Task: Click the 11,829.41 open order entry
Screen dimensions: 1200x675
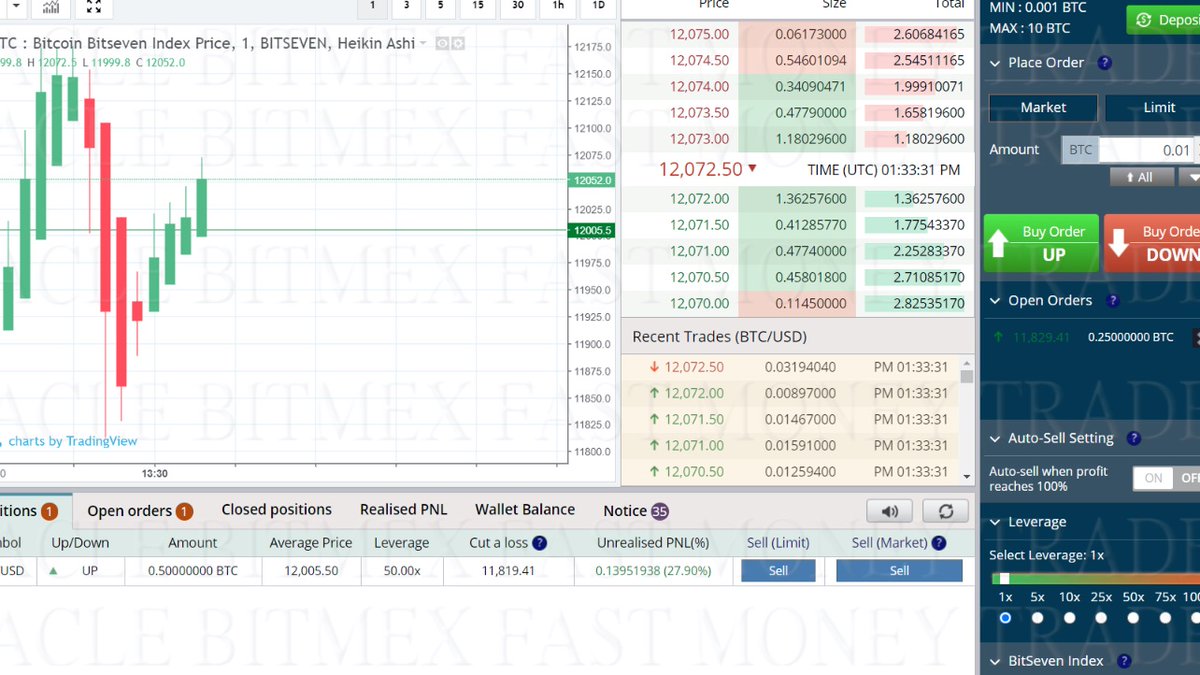Action: [1041, 337]
